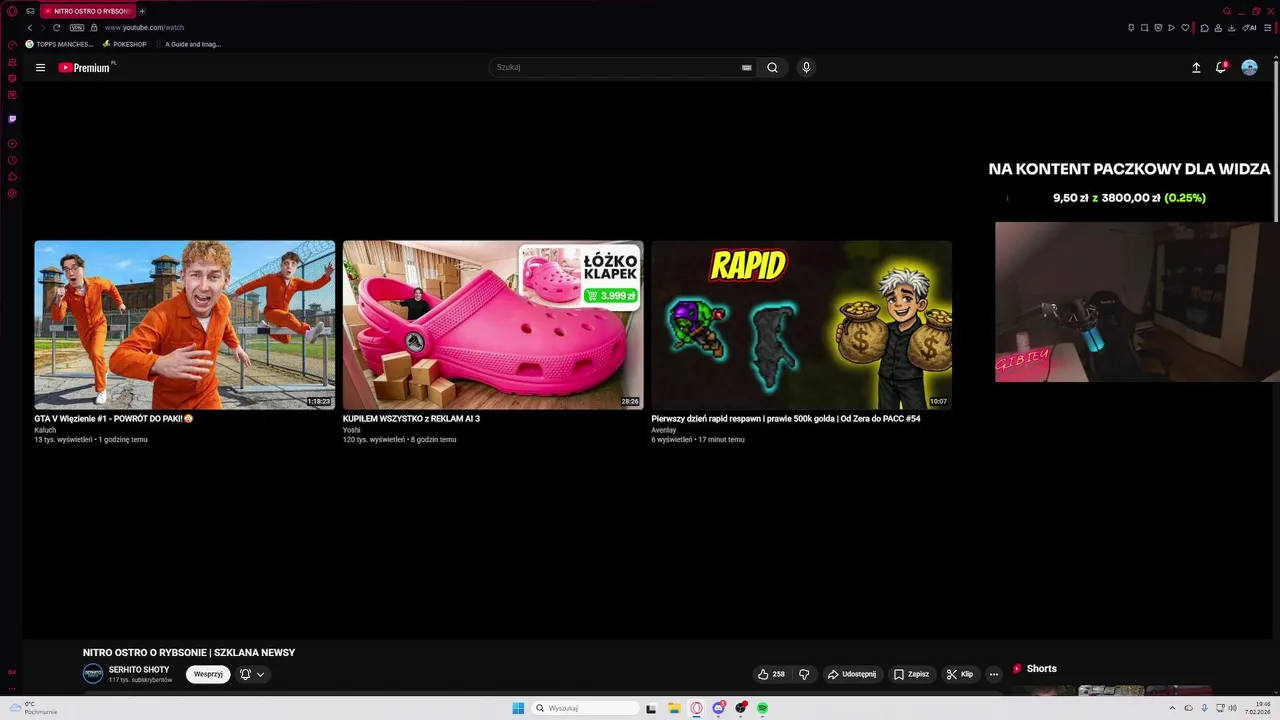Click the site padlock security icon
1280x720 pixels.
[94, 28]
